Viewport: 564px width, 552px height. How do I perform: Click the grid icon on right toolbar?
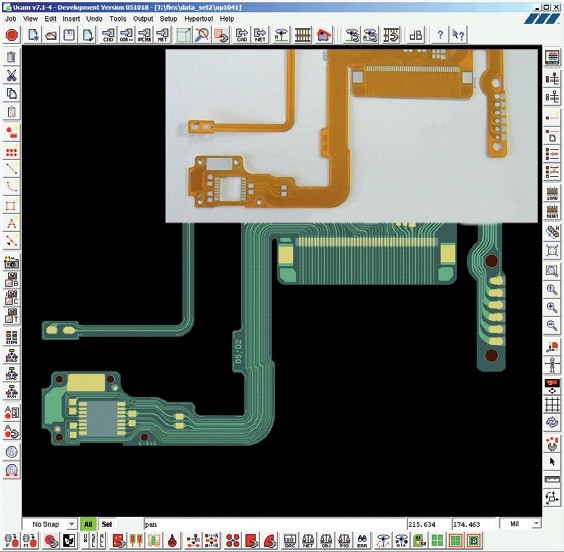point(552,404)
